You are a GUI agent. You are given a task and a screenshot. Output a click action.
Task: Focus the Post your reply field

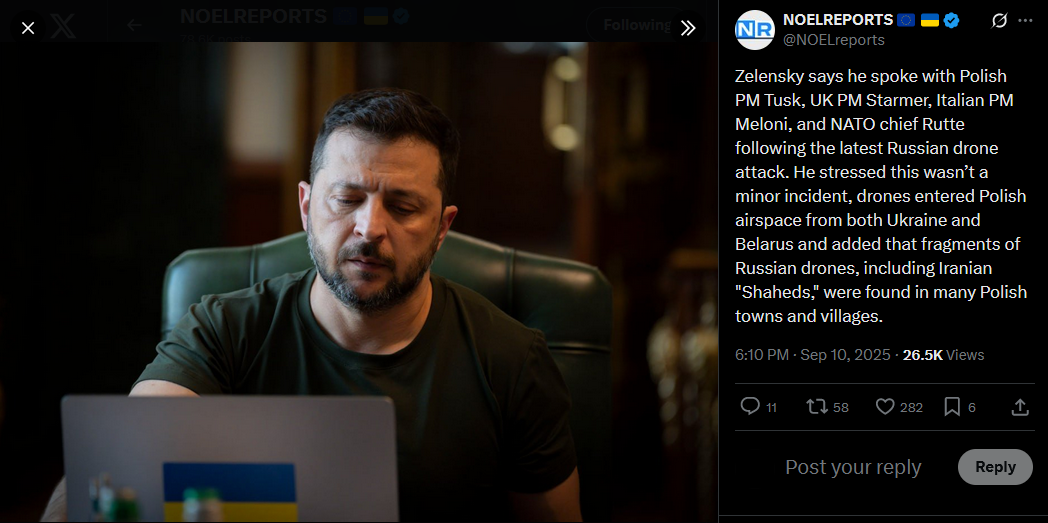[853, 467]
